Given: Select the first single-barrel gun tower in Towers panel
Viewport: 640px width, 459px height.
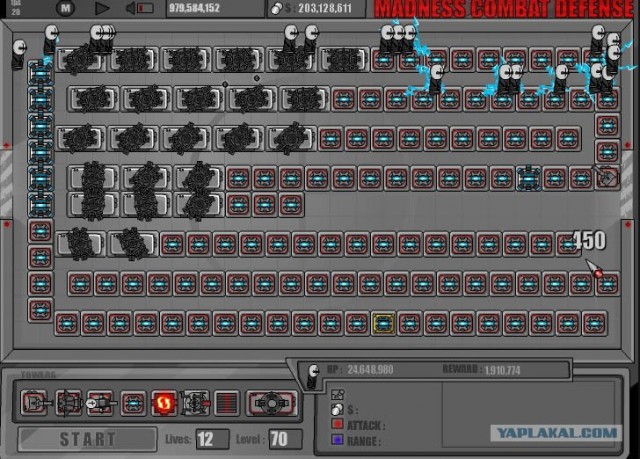Looking at the screenshot, I should (x=36, y=403).
